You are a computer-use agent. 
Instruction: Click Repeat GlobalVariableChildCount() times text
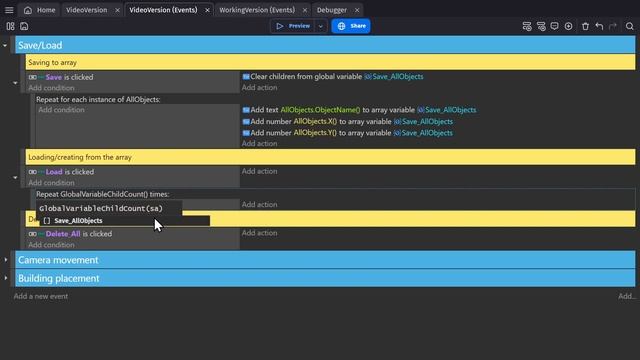(x=102, y=194)
